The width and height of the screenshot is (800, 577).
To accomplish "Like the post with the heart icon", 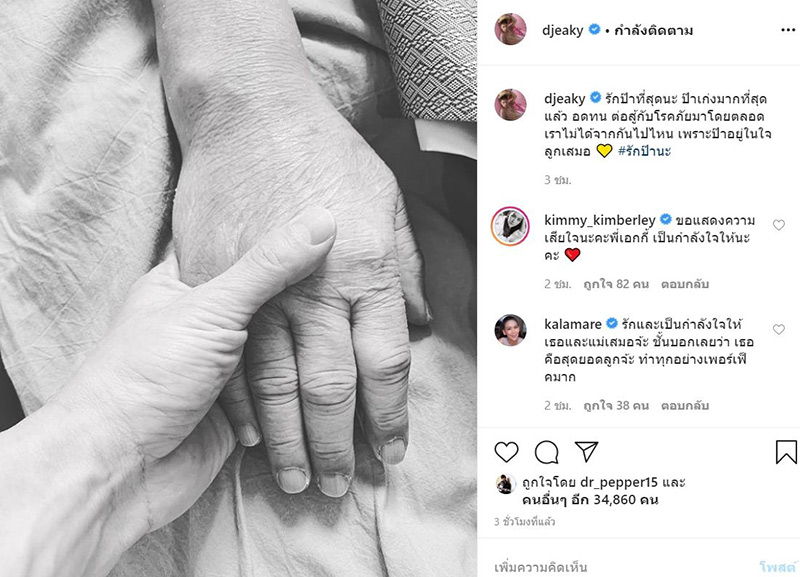I will (507, 452).
